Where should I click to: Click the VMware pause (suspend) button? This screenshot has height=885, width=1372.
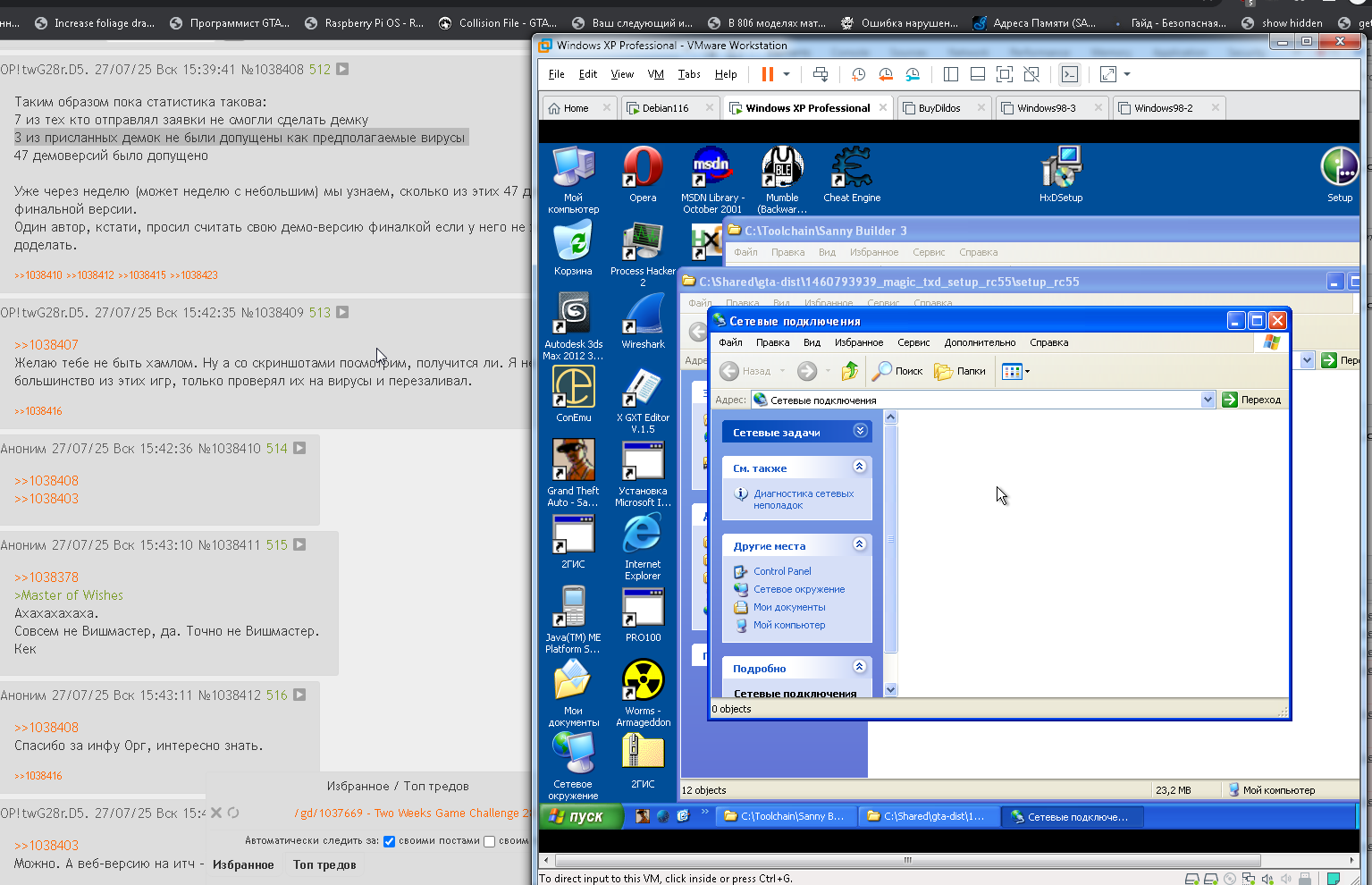767,74
